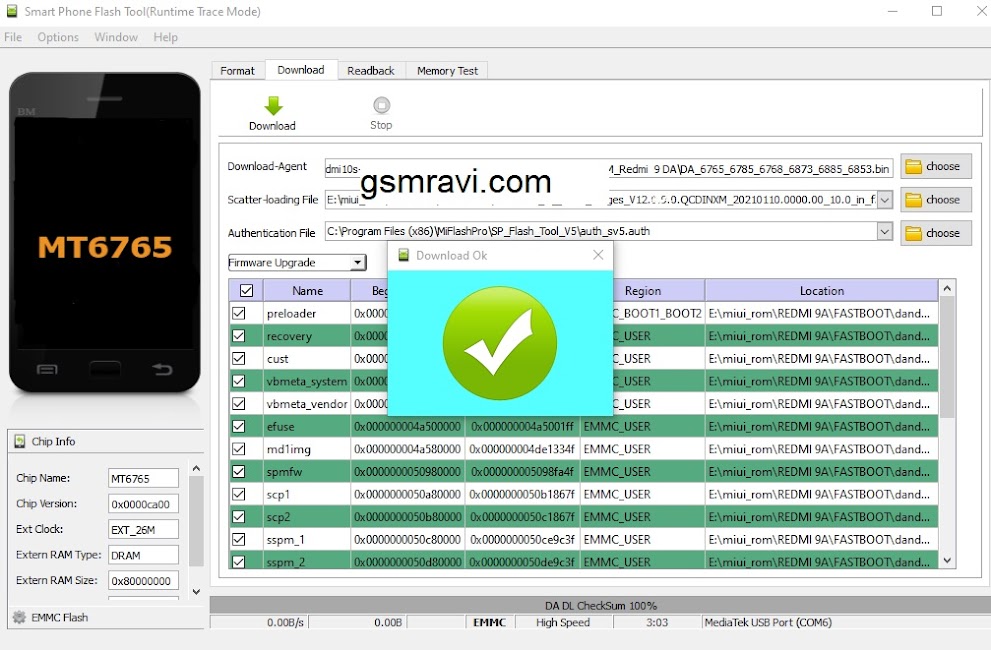Click Chip Info scroll up arrow
Viewport: 991px width, 650px height.
click(196, 469)
